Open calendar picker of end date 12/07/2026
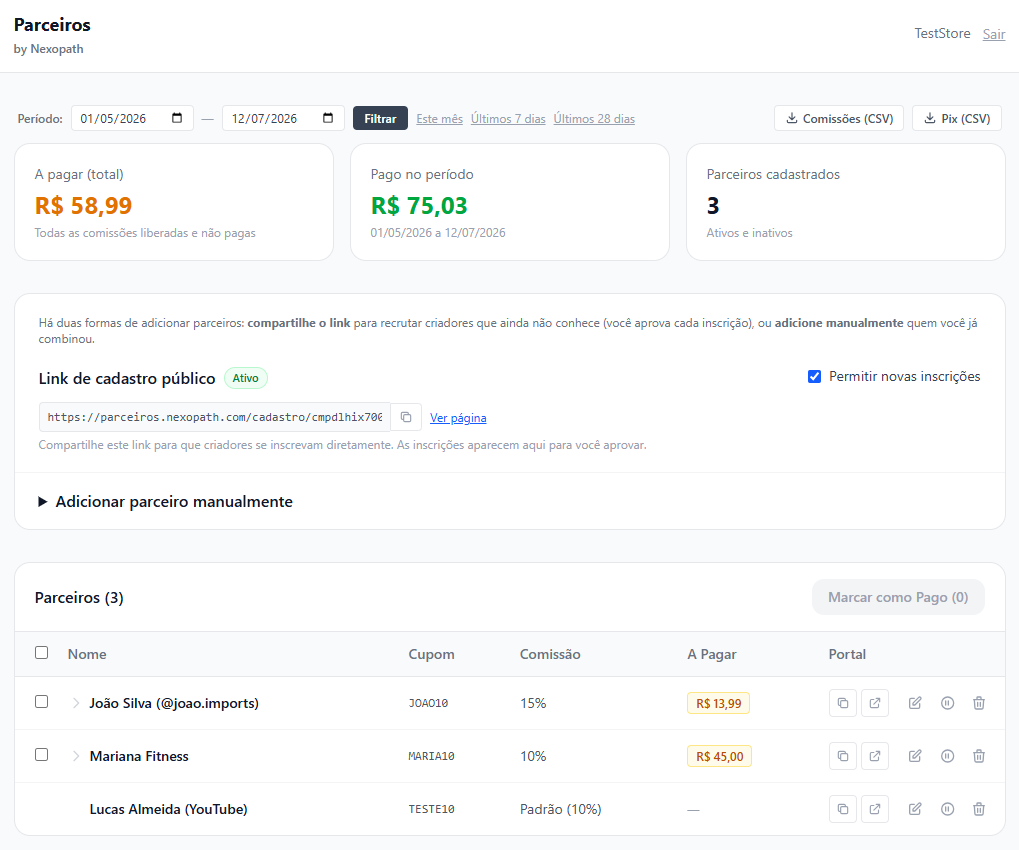This screenshot has height=850, width=1019. click(328, 118)
